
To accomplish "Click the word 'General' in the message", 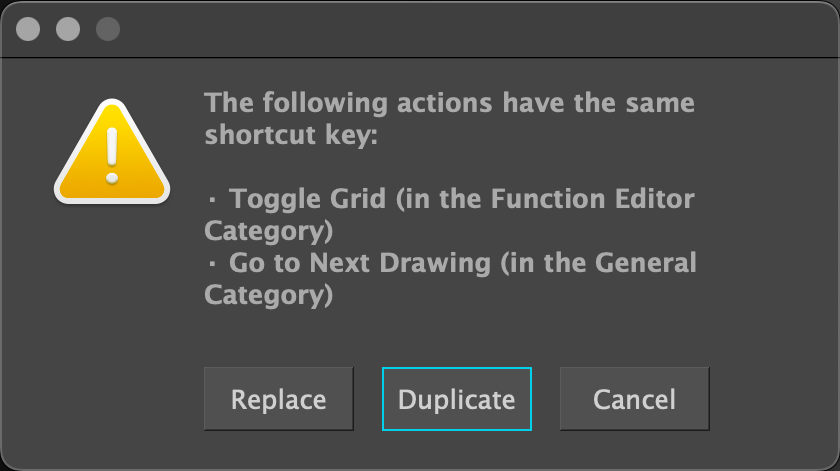I will [646, 263].
